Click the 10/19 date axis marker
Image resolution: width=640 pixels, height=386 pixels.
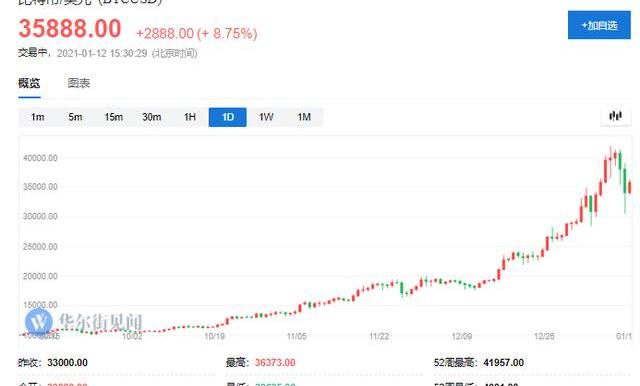point(215,336)
